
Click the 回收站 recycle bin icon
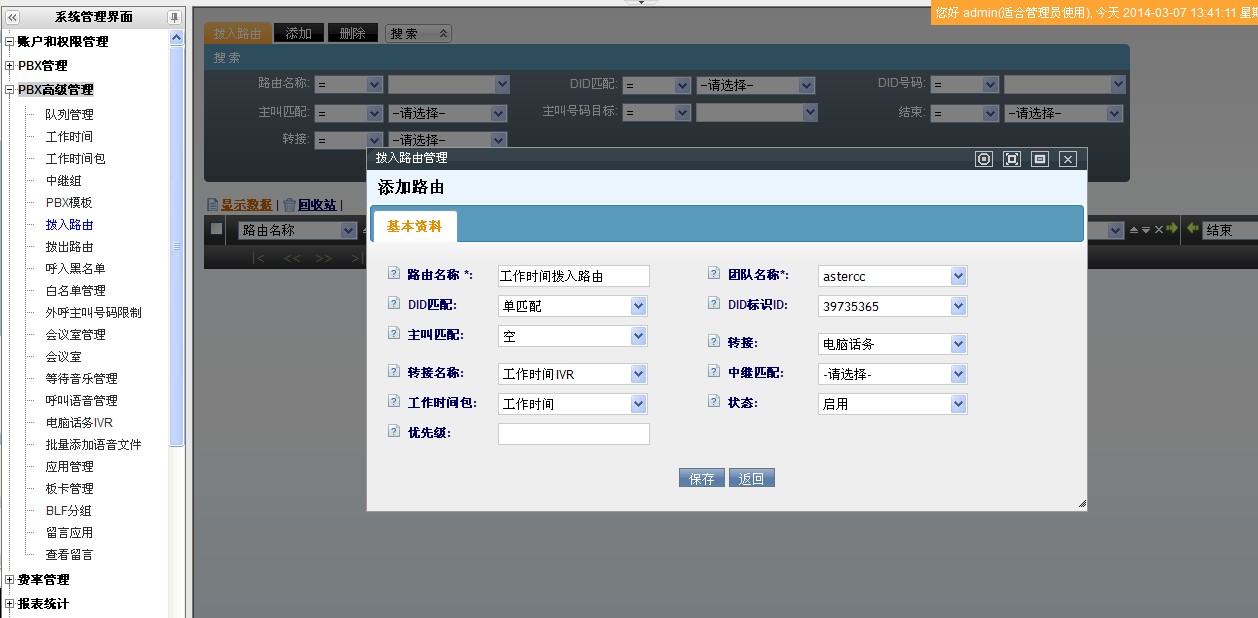click(x=289, y=205)
